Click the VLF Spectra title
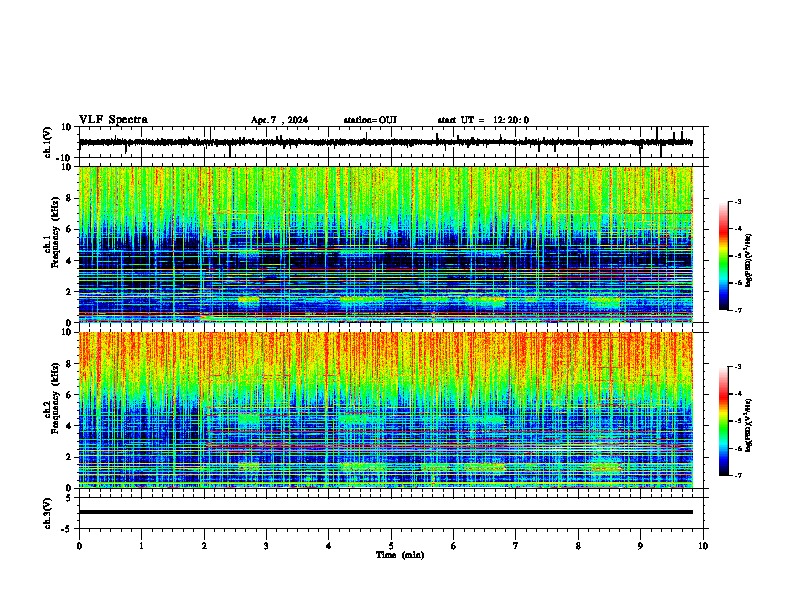 coord(113,120)
